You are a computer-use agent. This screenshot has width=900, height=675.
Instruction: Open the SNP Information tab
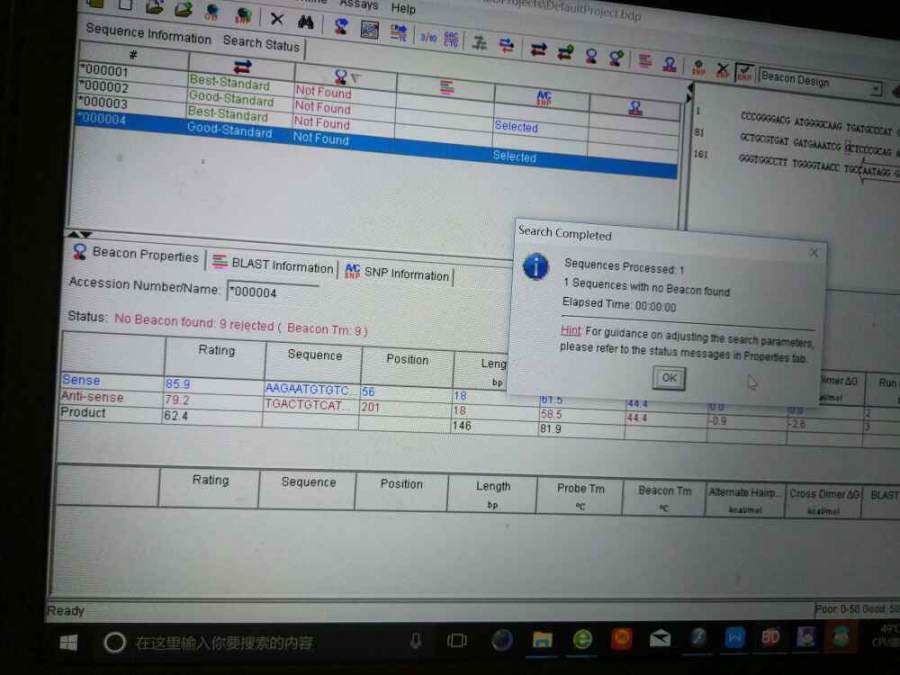(397, 273)
